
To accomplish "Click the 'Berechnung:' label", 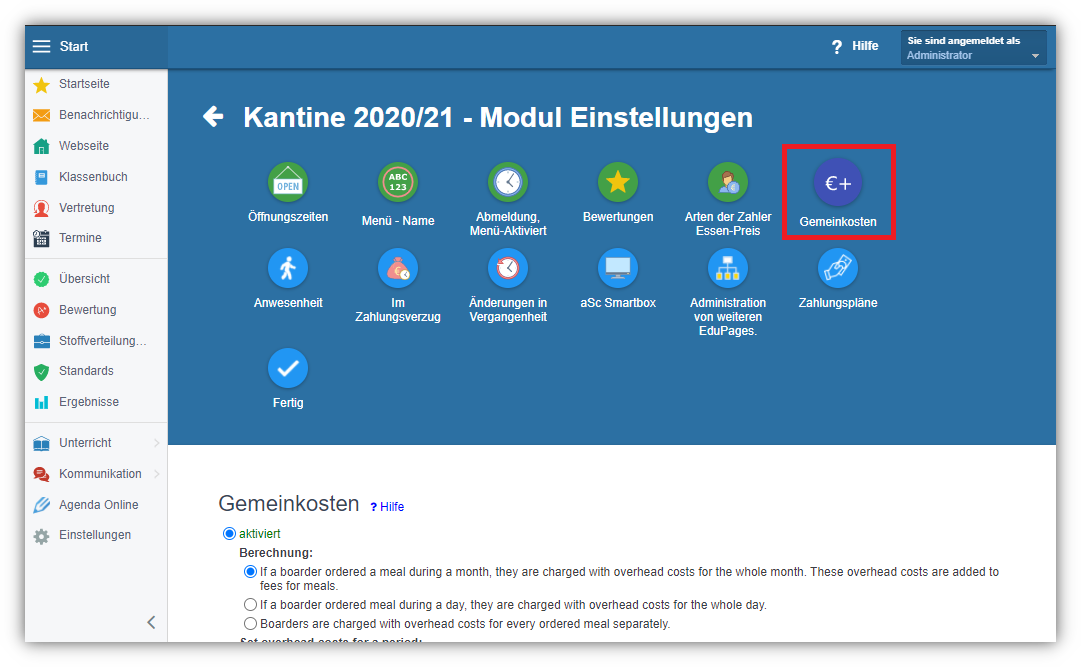I will 276,553.
